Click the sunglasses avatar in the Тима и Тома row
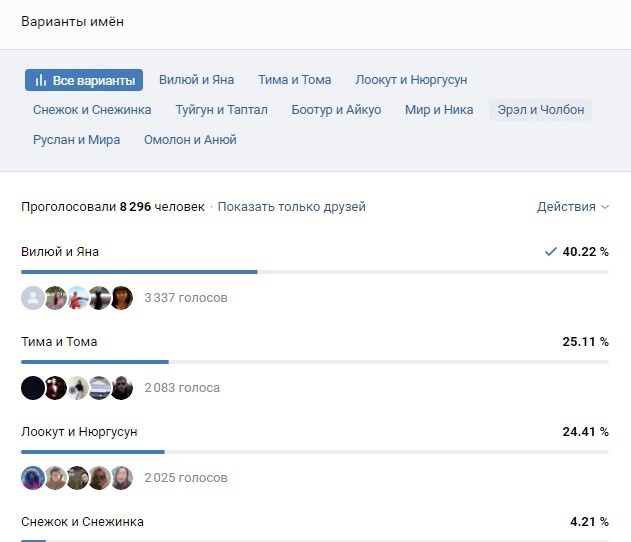Image resolution: width=631 pixels, height=542 pixels. tap(122, 388)
